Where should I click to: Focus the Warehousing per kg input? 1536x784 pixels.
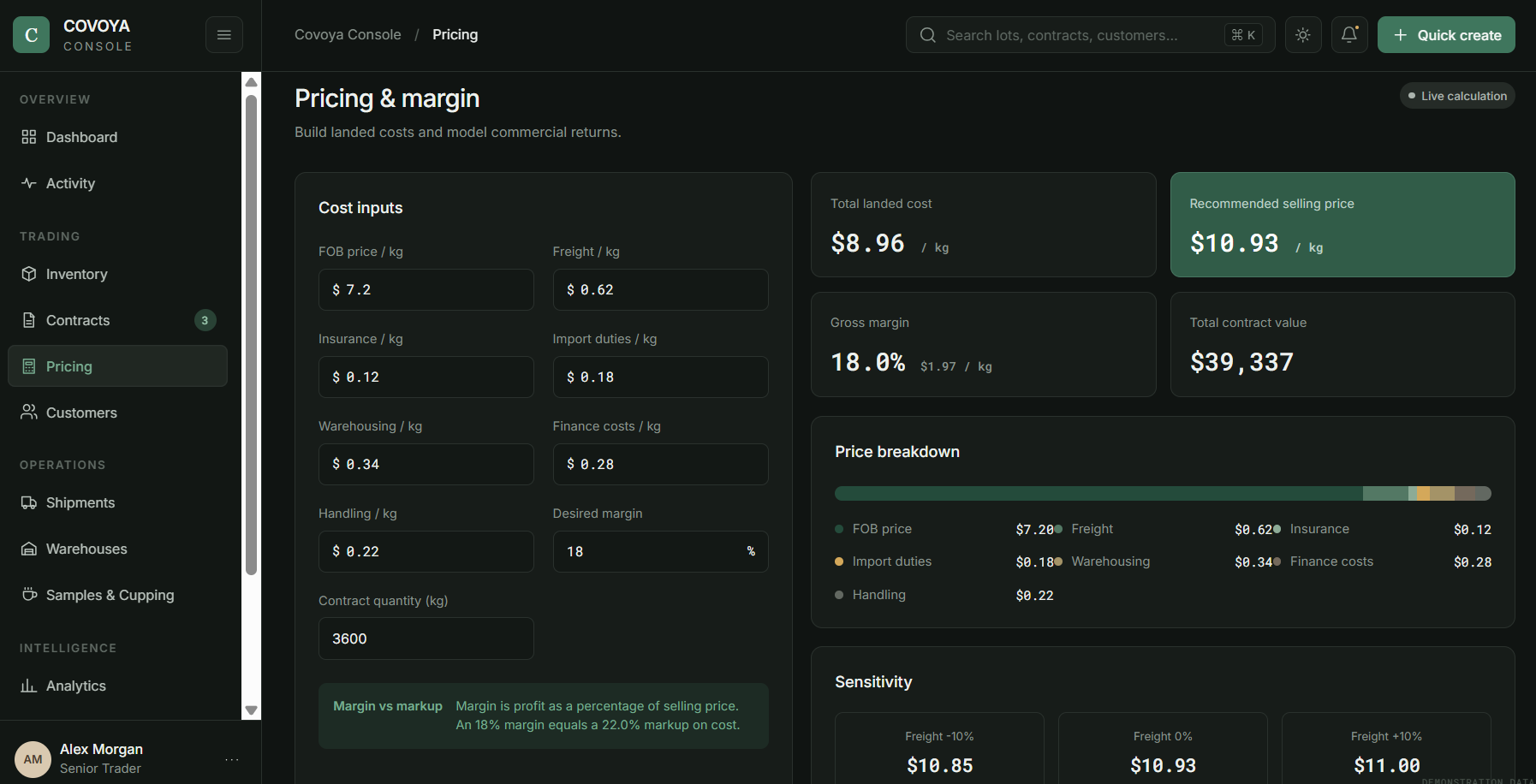click(x=426, y=465)
